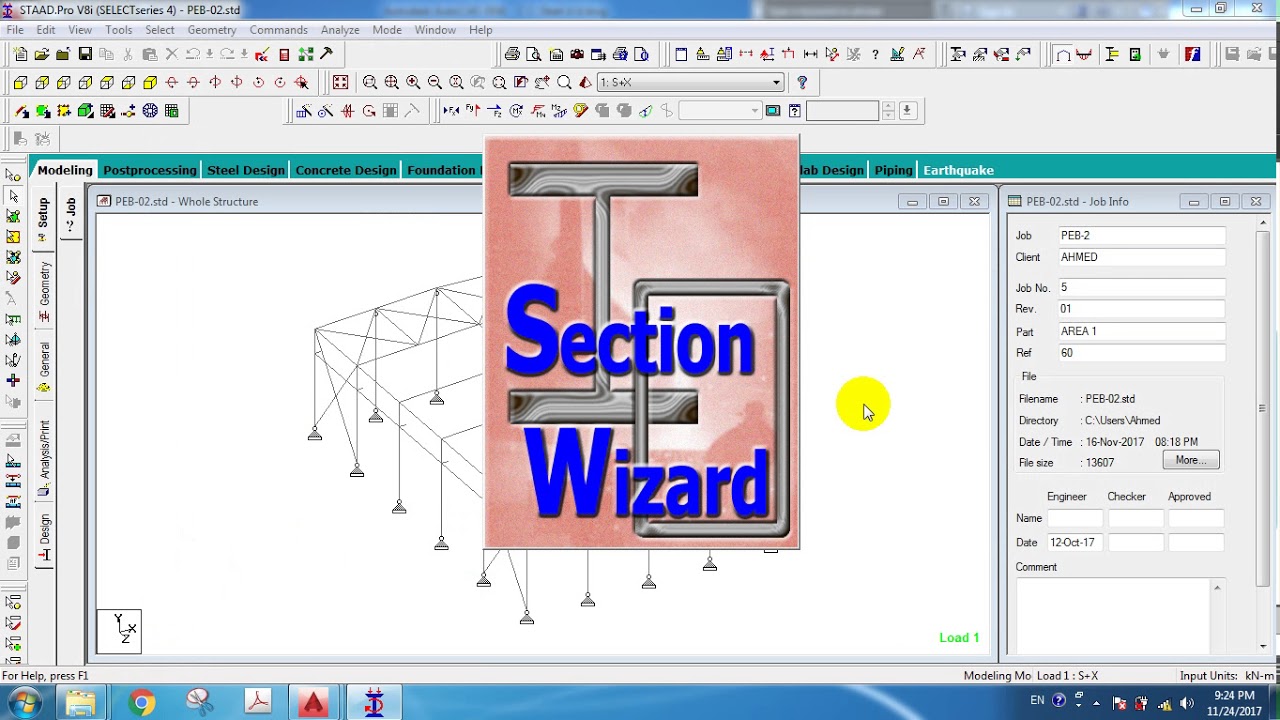Click the magnifying glass icon

[x=564, y=82]
